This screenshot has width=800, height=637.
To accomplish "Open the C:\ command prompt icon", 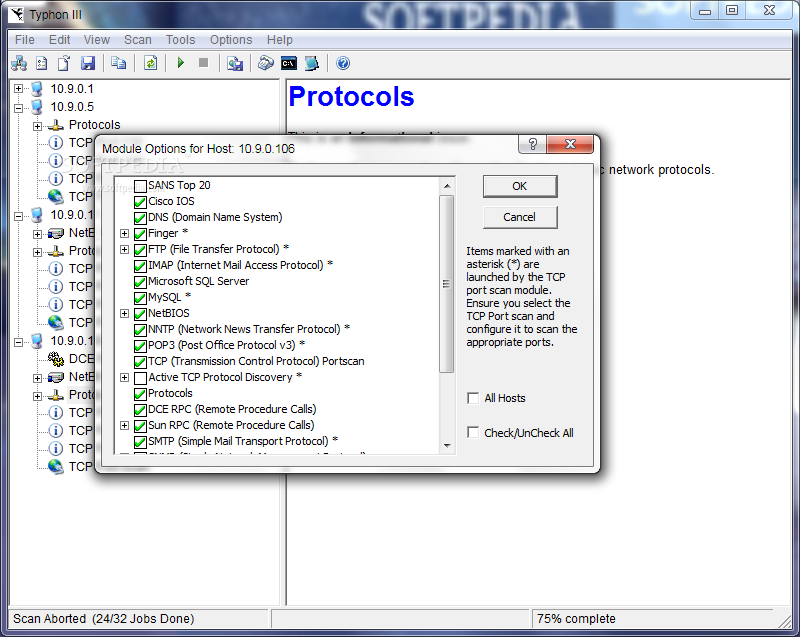I will click(x=289, y=63).
